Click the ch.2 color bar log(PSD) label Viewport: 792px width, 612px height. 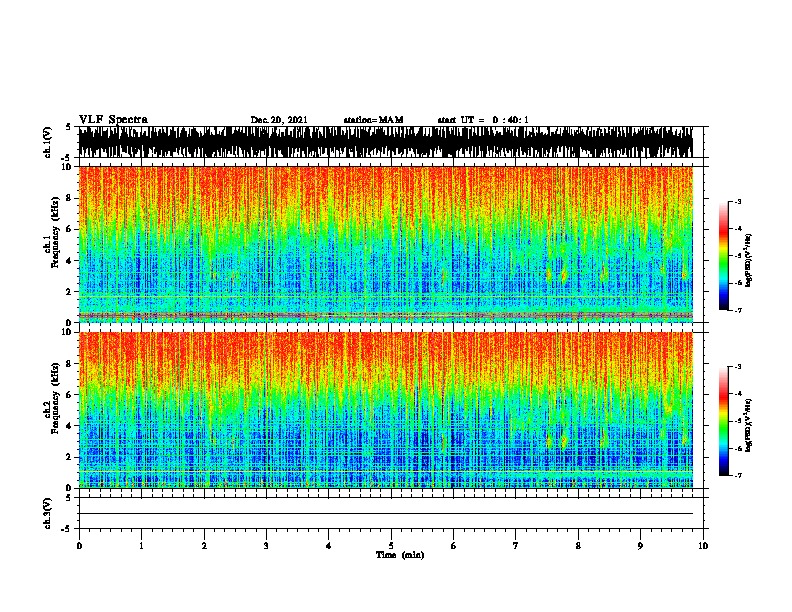pyautogui.click(x=748, y=425)
